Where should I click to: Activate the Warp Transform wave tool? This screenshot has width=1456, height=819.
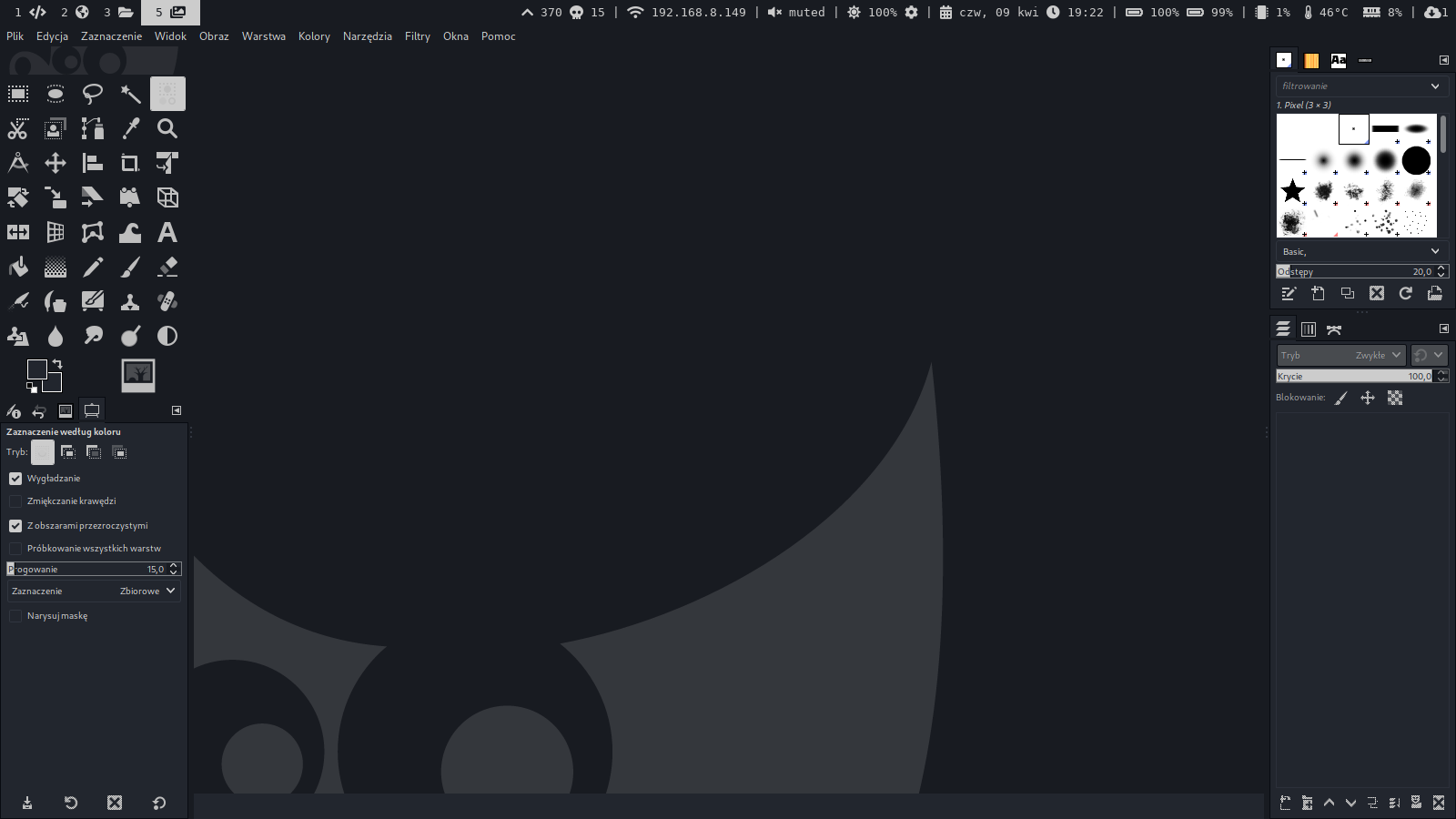point(130,232)
